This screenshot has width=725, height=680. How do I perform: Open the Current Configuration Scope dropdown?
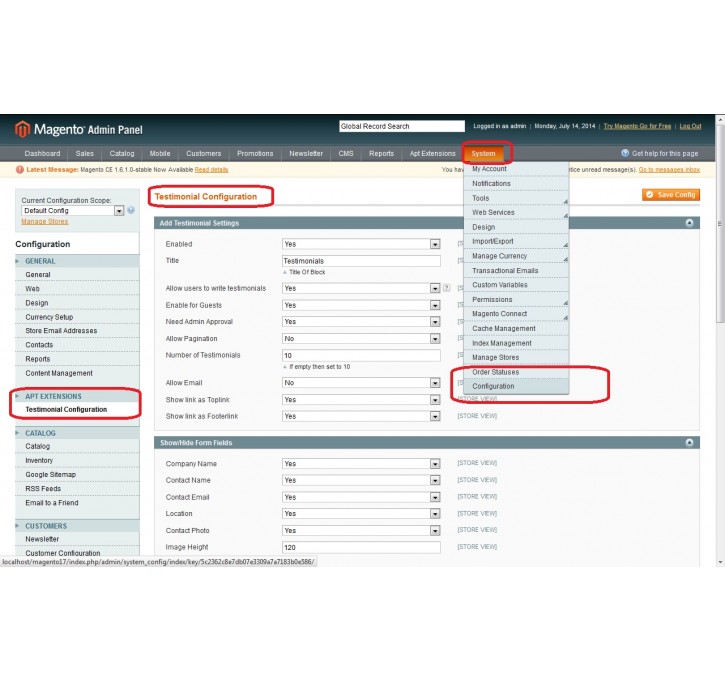click(73, 211)
